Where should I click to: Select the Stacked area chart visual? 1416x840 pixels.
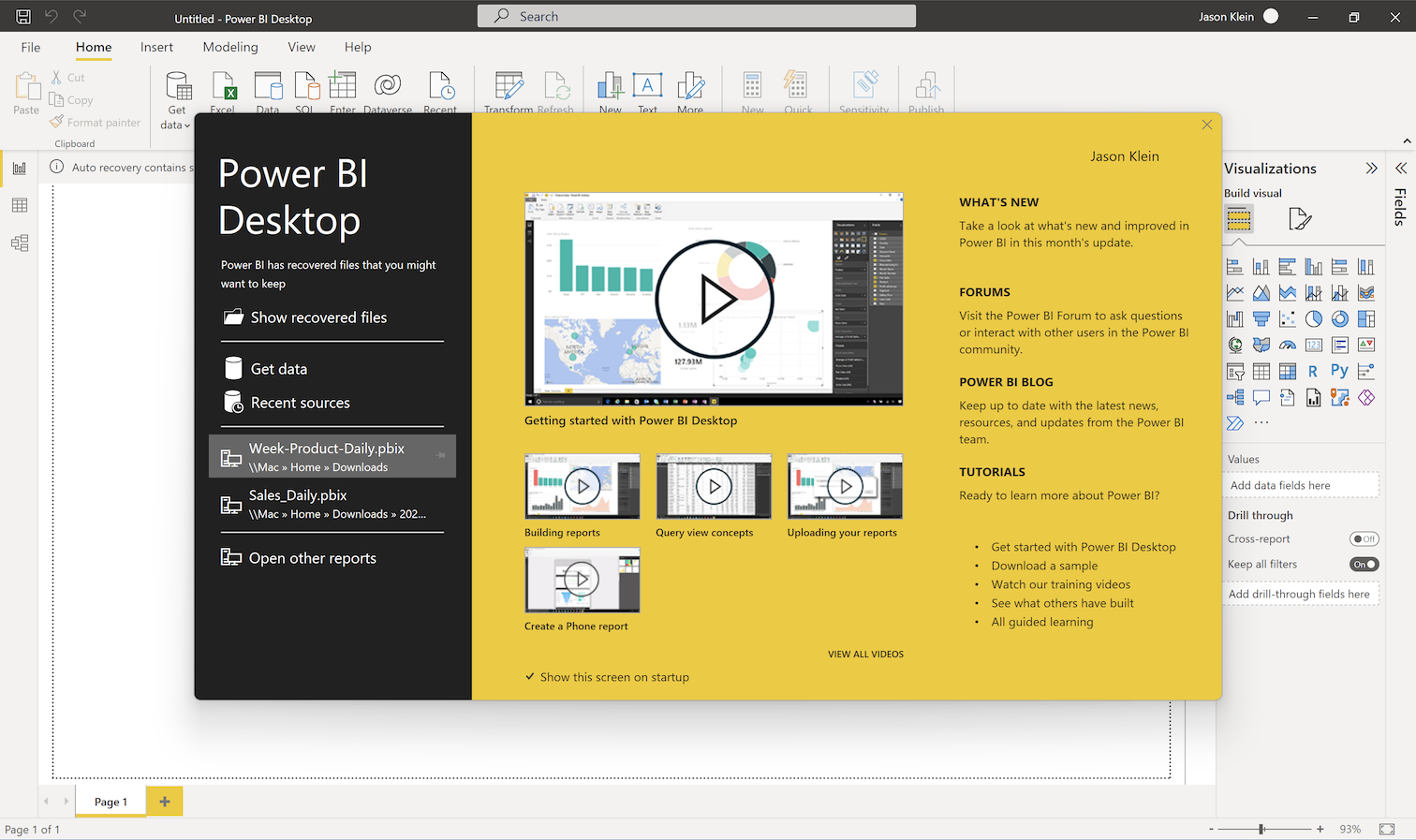pyautogui.click(x=1288, y=293)
